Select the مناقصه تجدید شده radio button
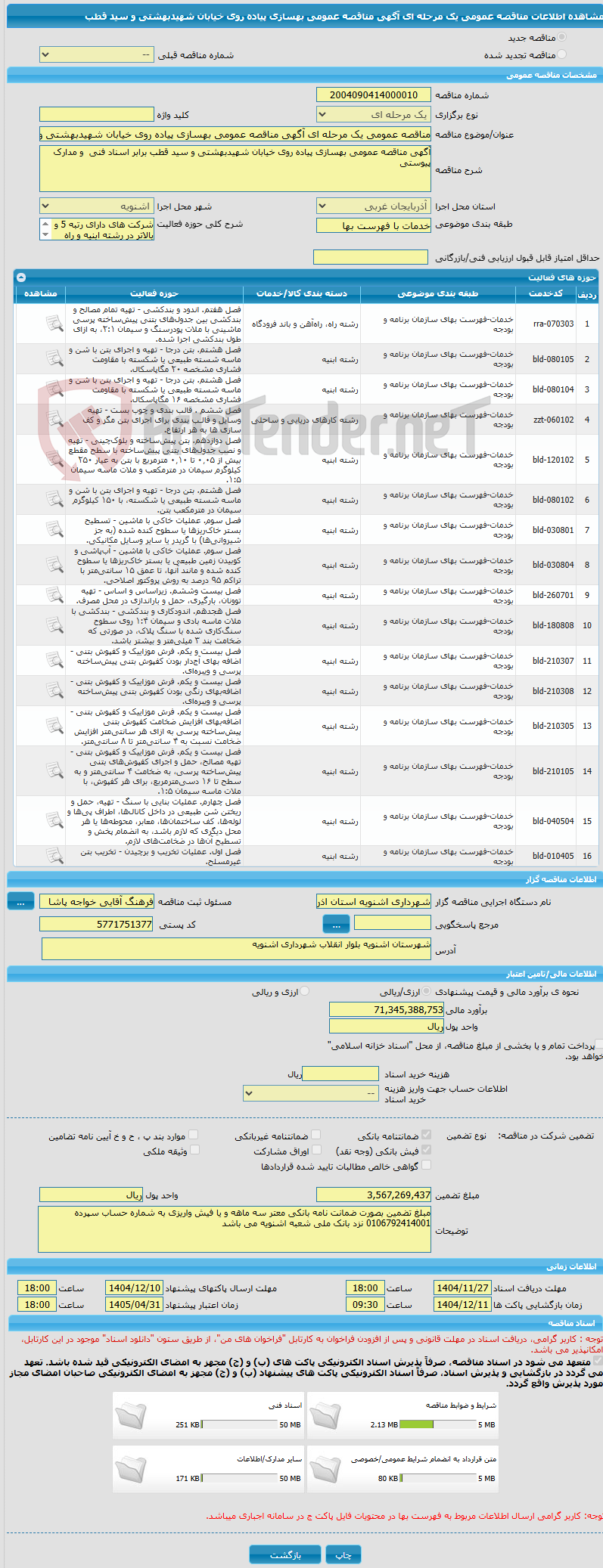603x1568 pixels. point(561,54)
